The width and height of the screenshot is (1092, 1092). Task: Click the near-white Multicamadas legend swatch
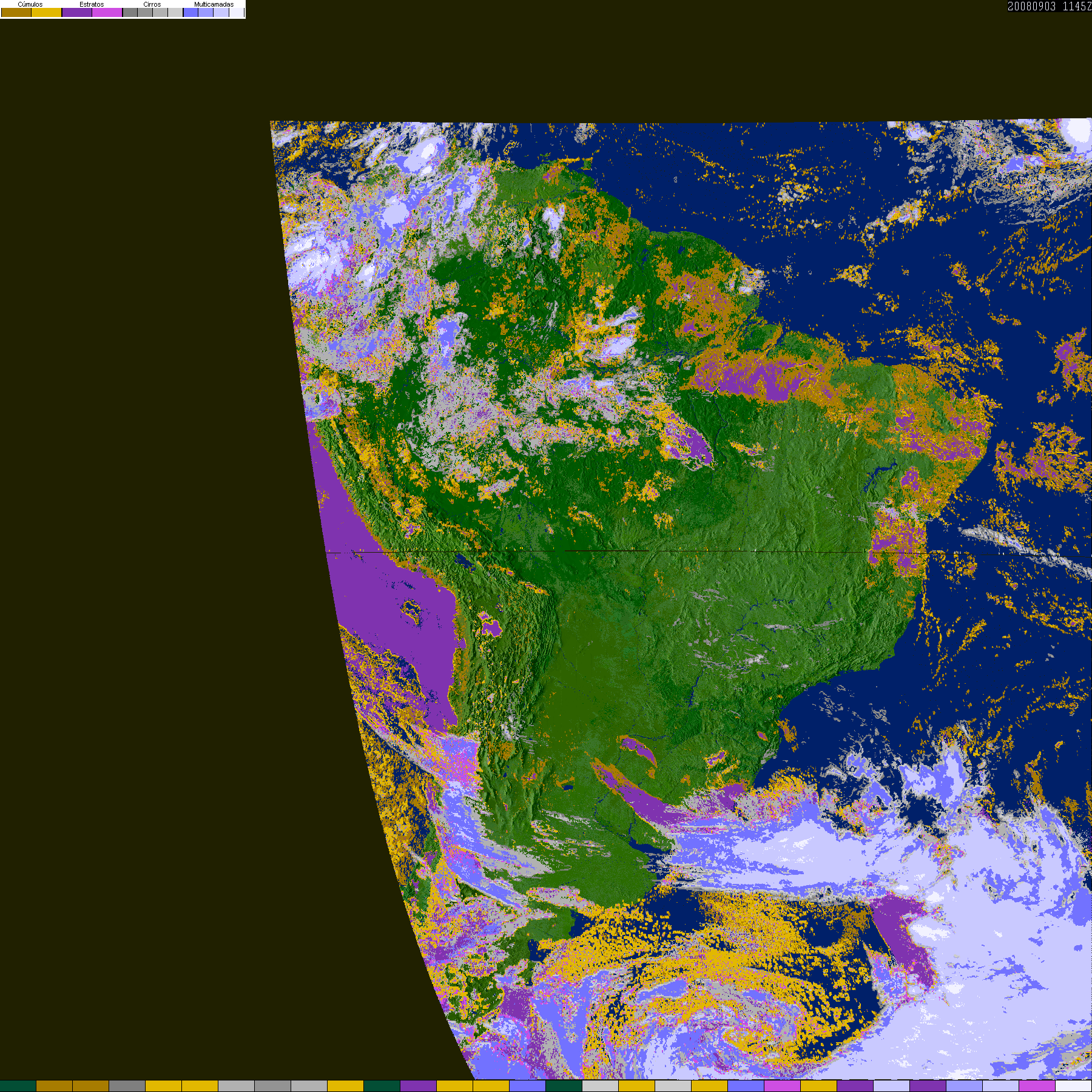(x=237, y=12)
